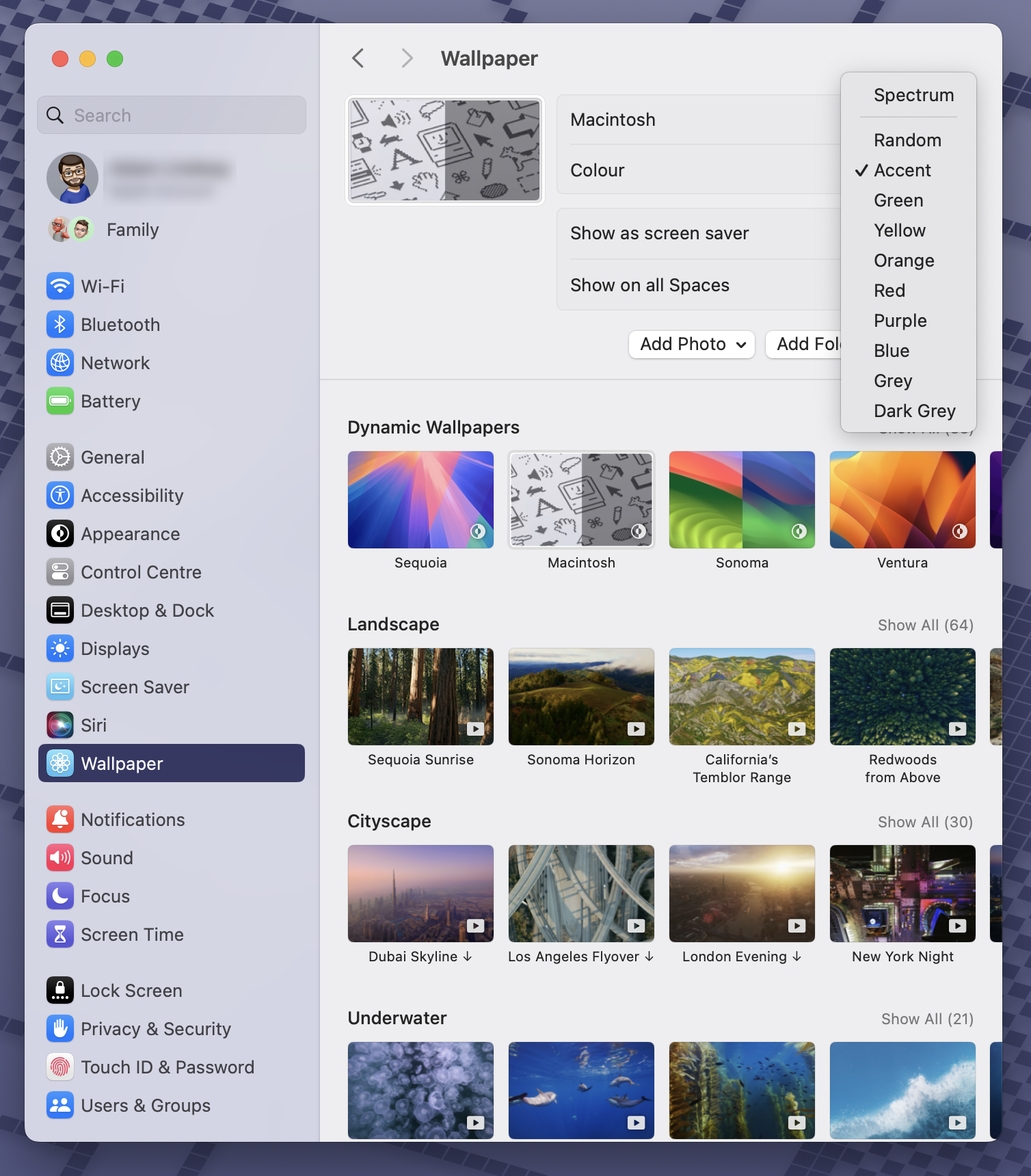The width and height of the screenshot is (1031, 1176).
Task: Open Notifications bell icon
Action: [60, 819]
